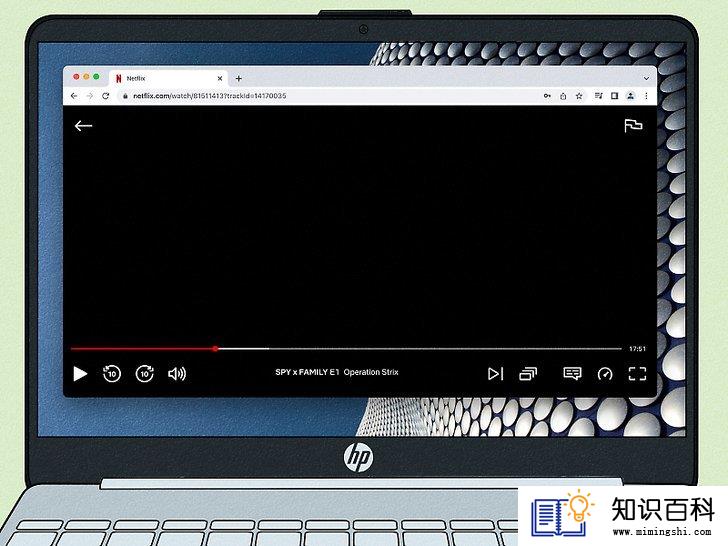This screenshot has width=728, height=546.
Task: Open the playback speed control
Action: click(x=605, y=374)
